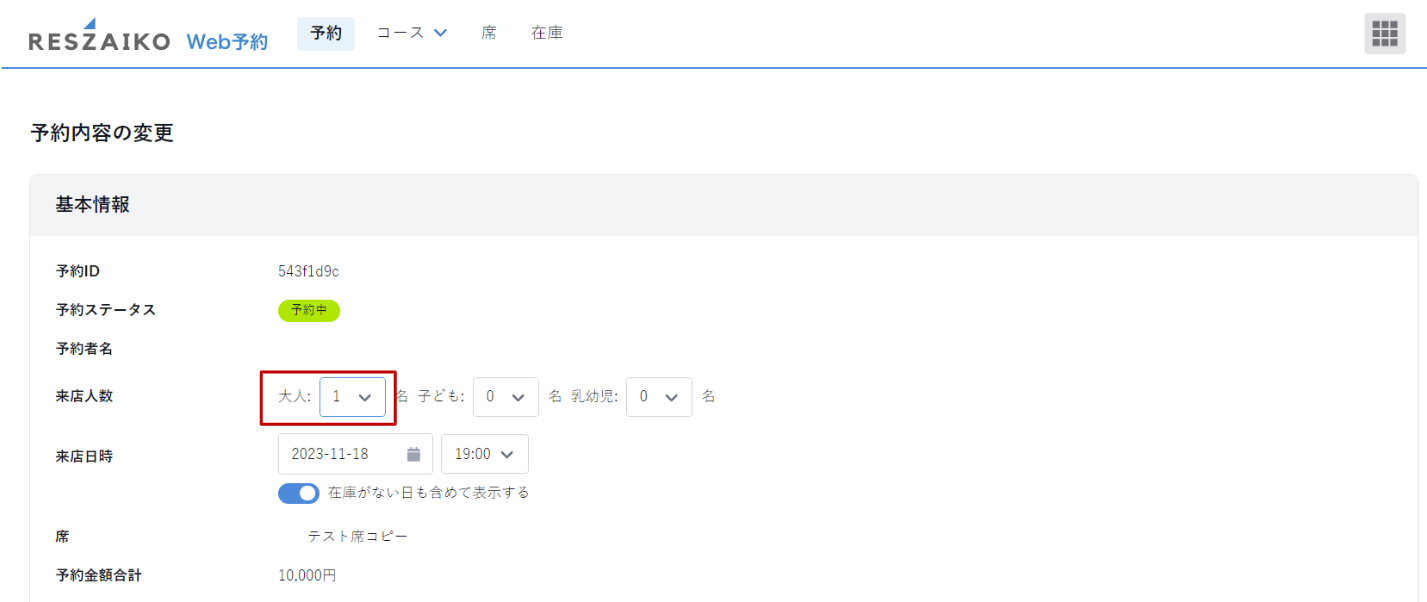Click the Web予約 header link
The height and width of the screenshot is (602, 1427).
(x=227, y=41)
